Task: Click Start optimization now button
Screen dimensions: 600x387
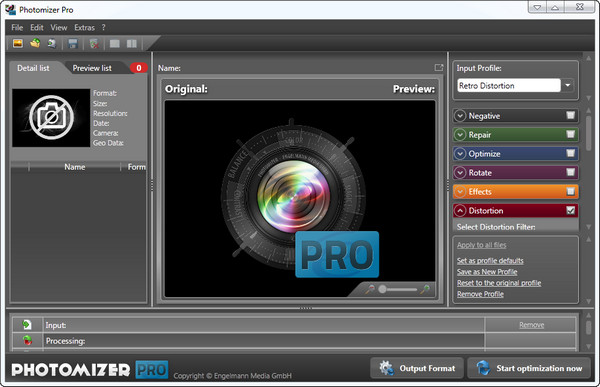Action: (529, 368)
